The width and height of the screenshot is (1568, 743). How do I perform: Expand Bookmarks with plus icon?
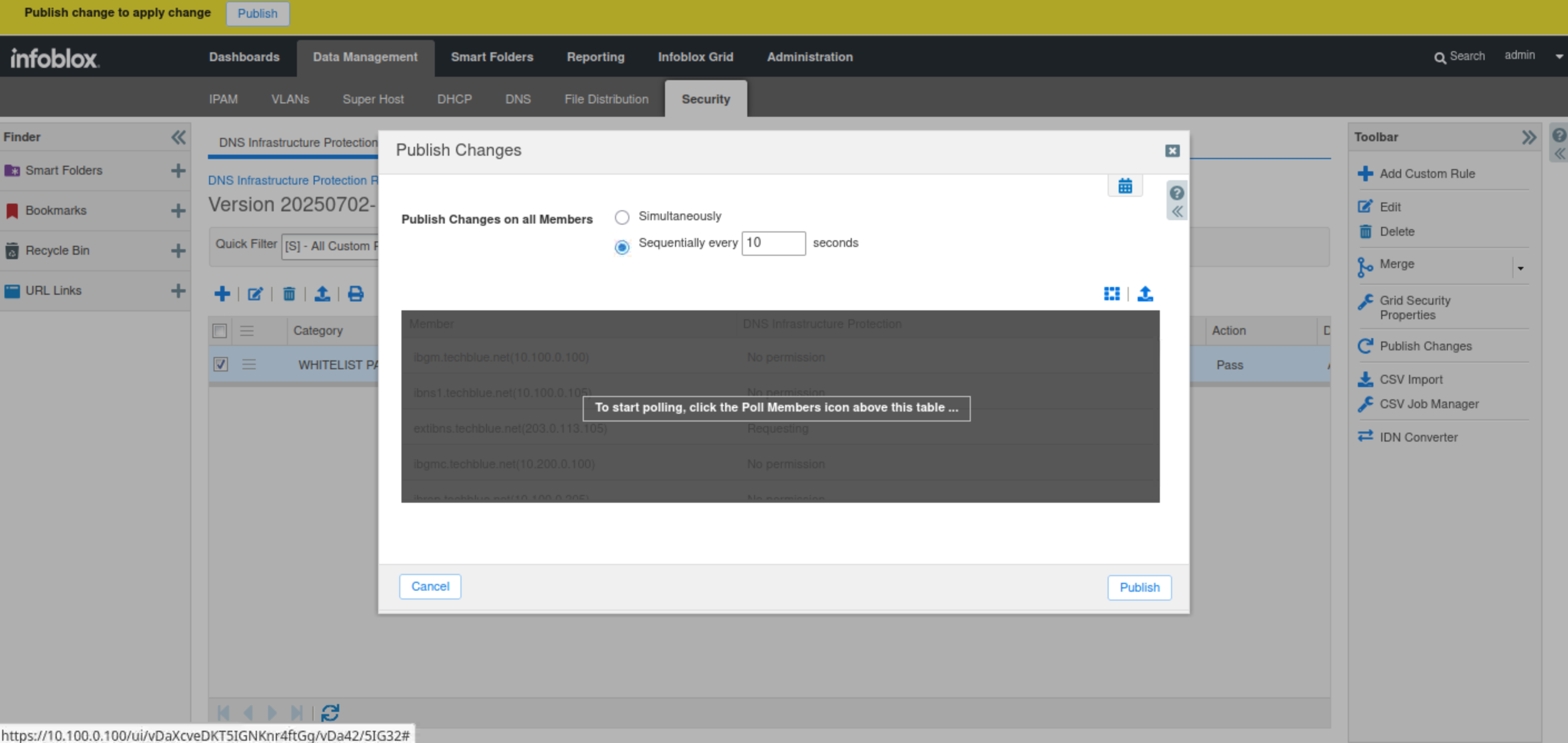178,211
